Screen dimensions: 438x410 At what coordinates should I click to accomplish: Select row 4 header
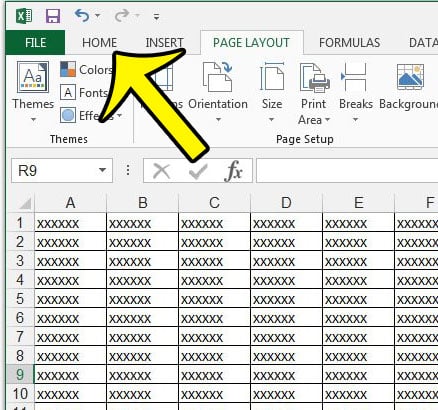20,280
